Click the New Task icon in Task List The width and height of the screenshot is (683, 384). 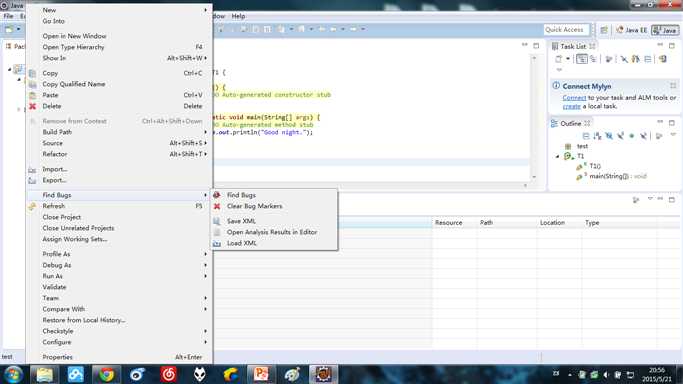(558, 59)
